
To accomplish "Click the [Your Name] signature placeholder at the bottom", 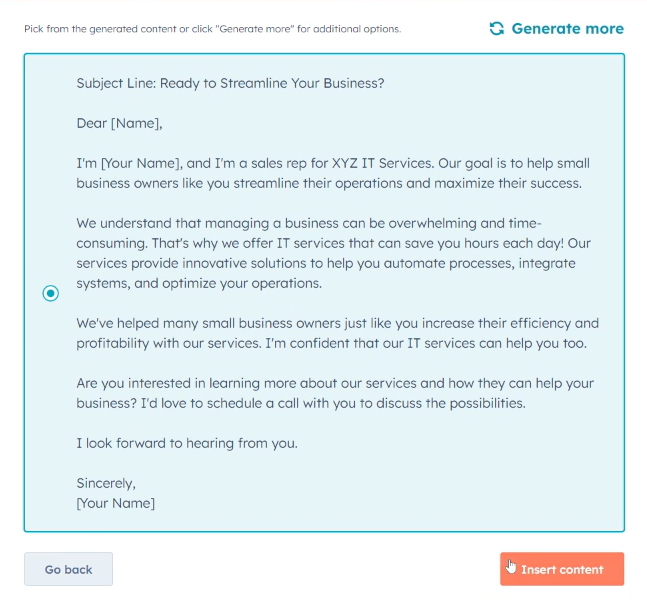I will [x=116, y=503].
